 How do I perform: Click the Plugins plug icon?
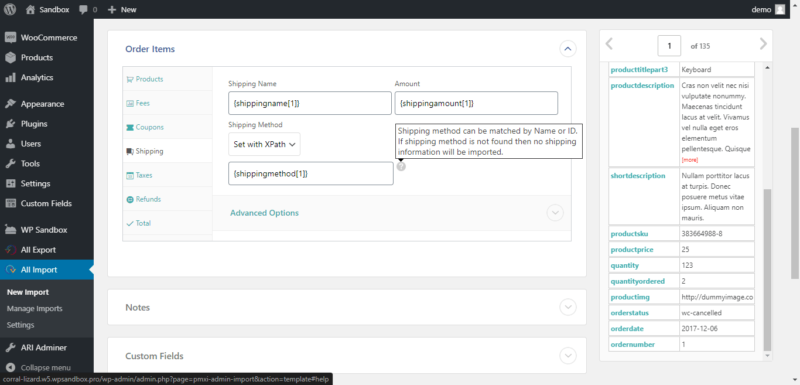pos(10,124)
